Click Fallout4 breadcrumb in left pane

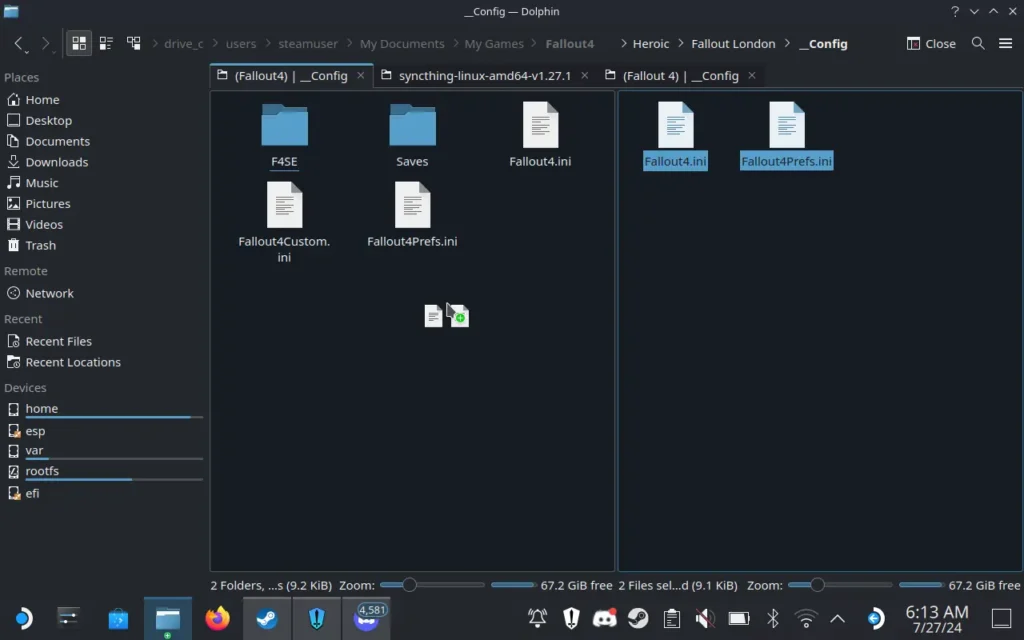coord(570,44)
